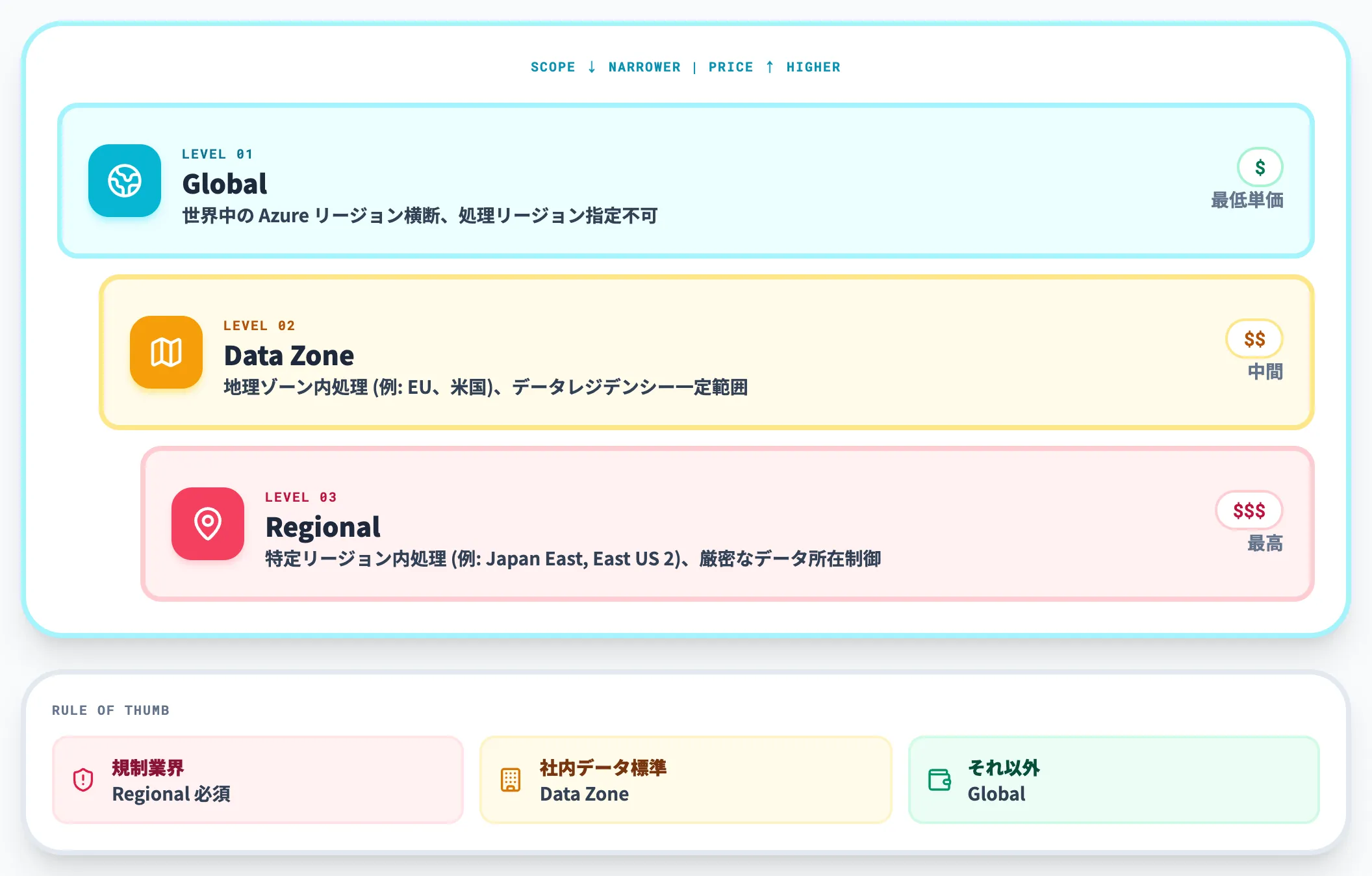This screenshot has width=1372, height=876.
Task: Click the LEVEL 03 label
Action: coord(301,497)
